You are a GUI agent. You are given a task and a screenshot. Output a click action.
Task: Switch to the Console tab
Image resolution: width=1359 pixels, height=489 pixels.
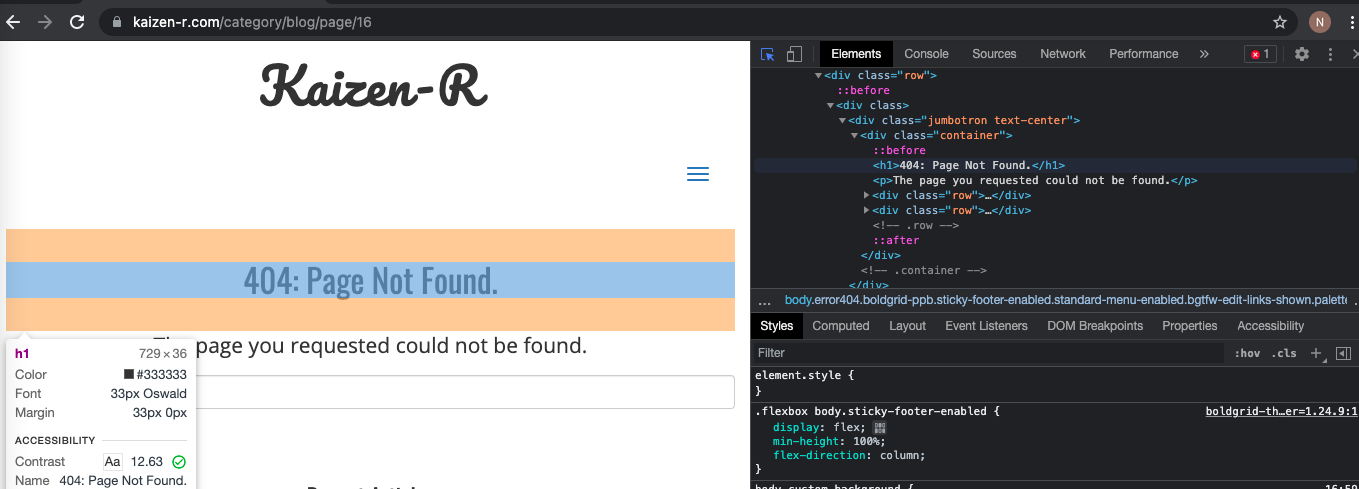(926, 54)
